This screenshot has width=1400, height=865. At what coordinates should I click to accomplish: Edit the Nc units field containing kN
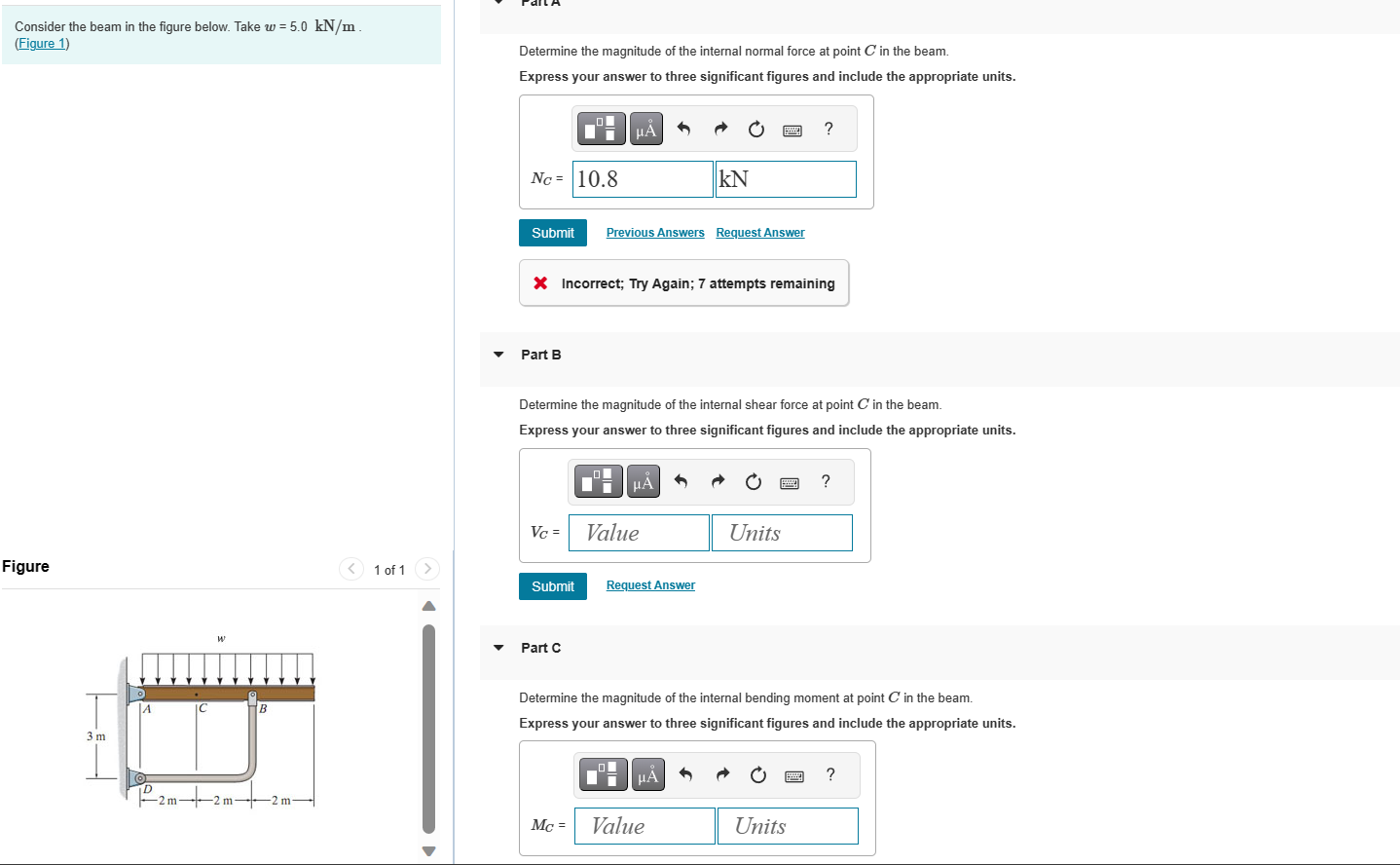click(786, 179)
